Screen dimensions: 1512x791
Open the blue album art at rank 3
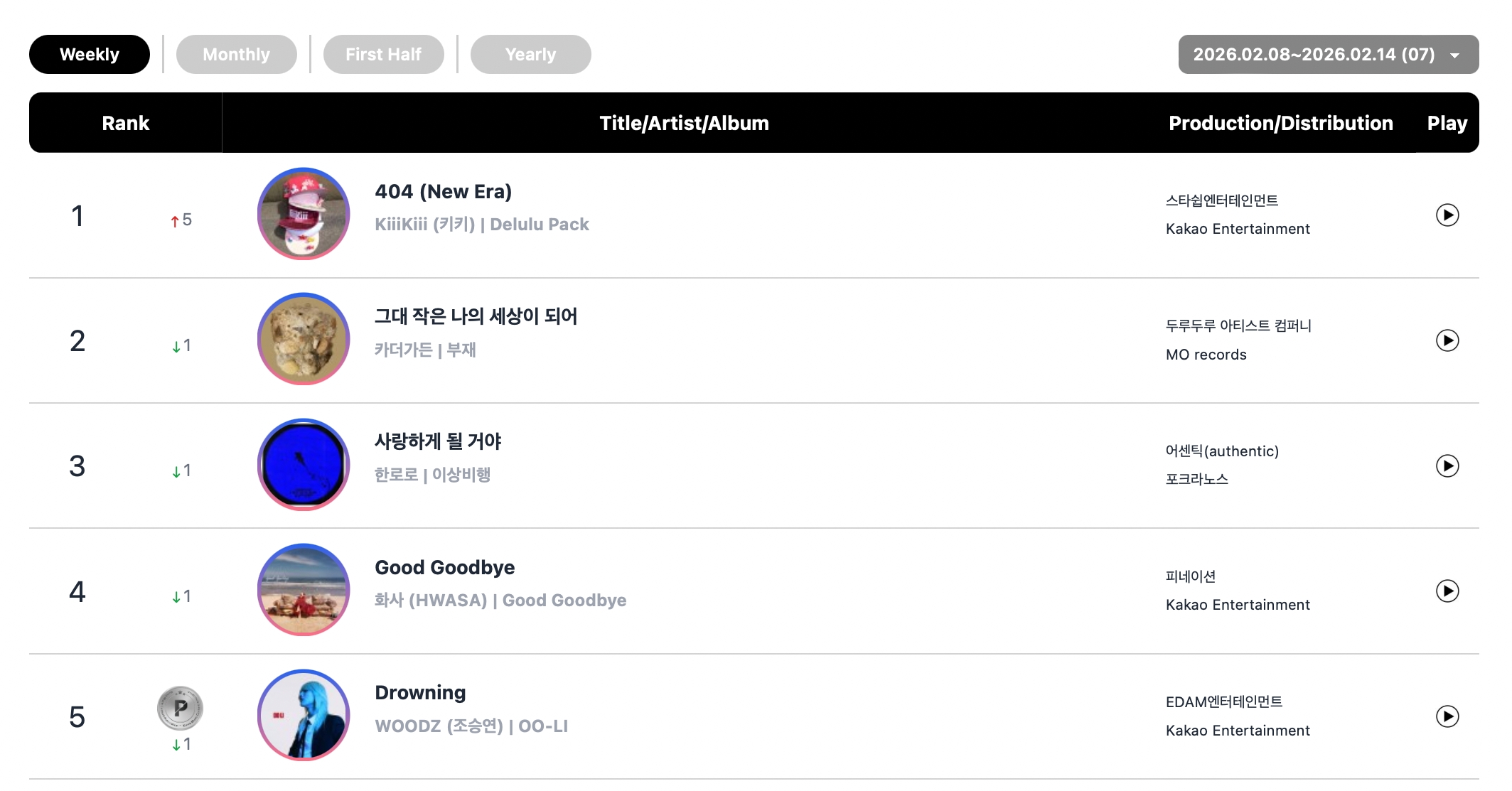[304, 465]
